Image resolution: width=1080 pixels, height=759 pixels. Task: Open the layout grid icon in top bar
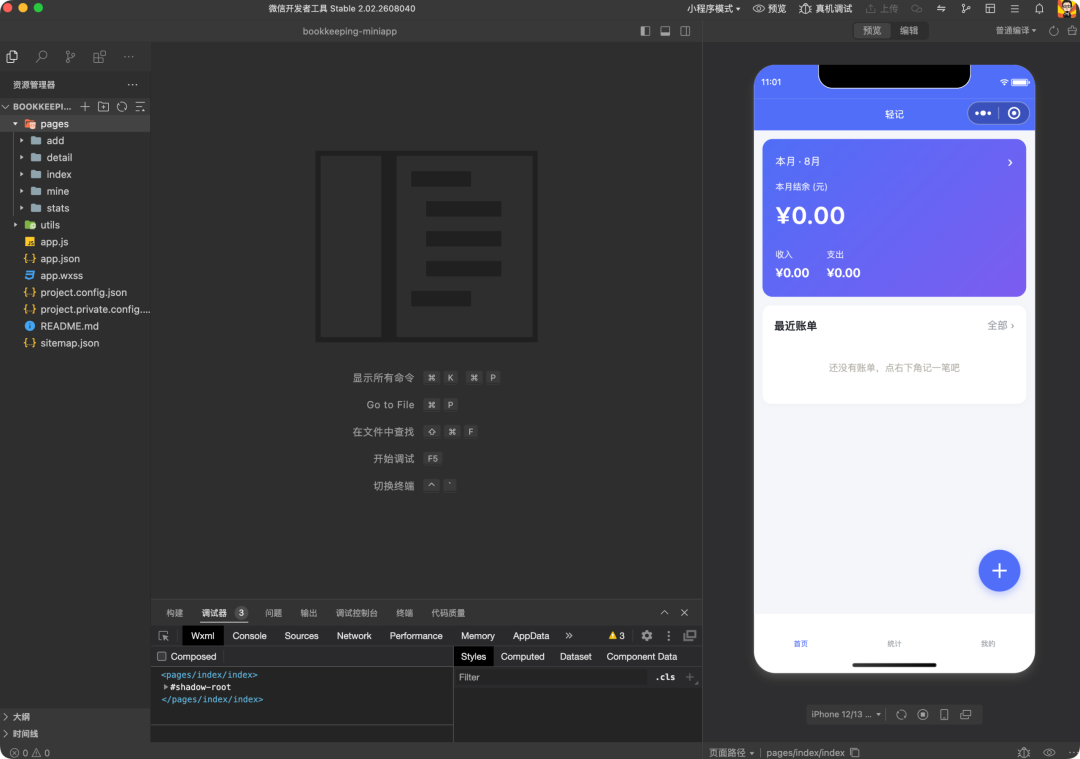[x=990, y=9]
